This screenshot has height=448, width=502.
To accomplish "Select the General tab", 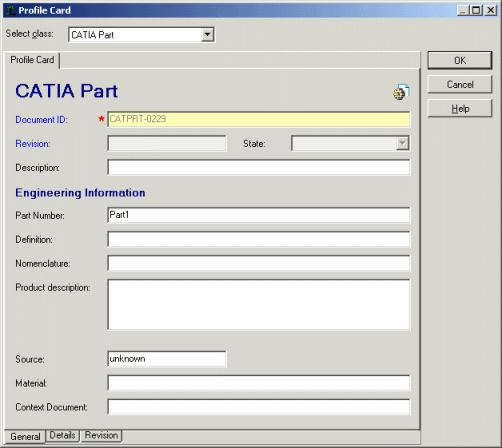I will [x=25, y=436].
